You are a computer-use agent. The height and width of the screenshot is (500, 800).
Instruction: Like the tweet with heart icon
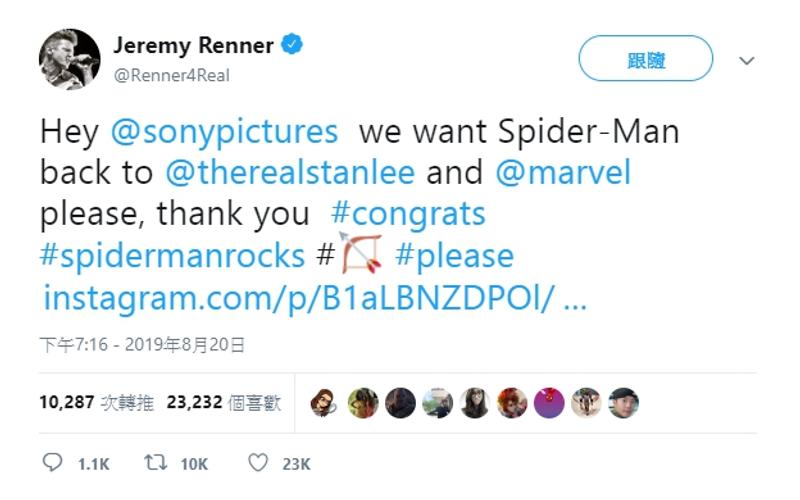258,463
